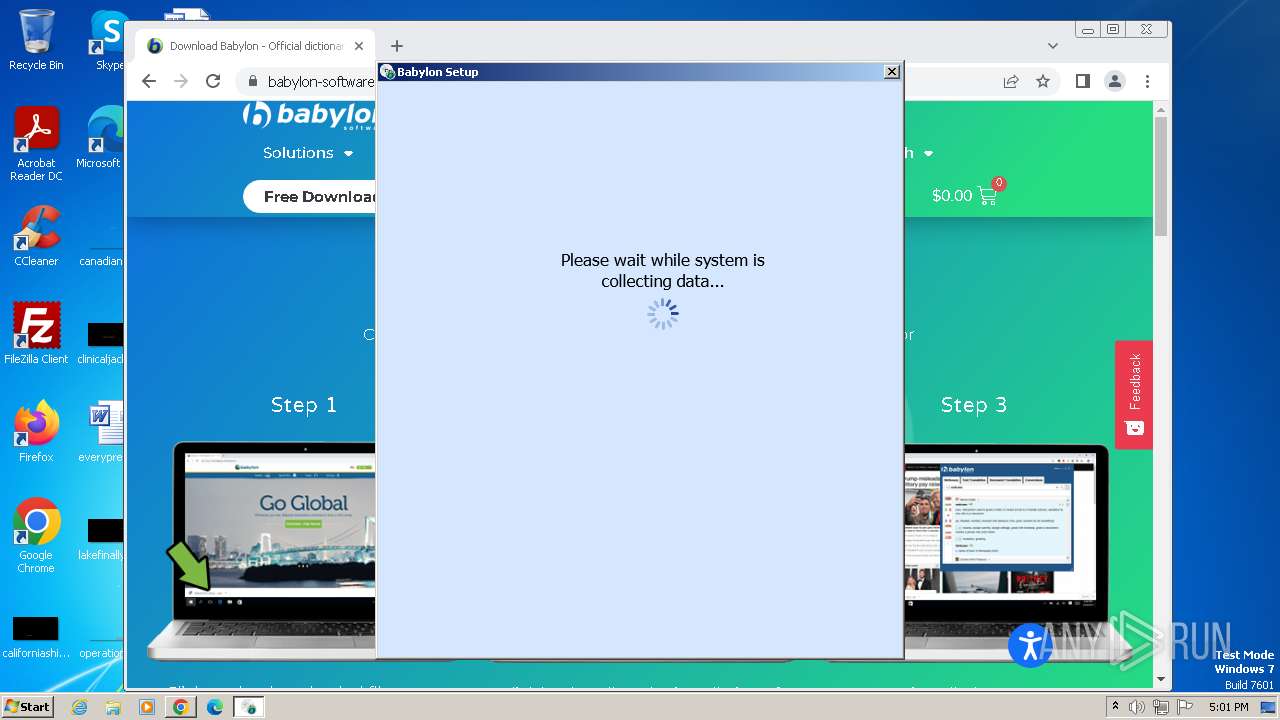Open Chrome tab search chevron
Viewport: 1280px width, 720px height.
click(x=1053, y=46)
